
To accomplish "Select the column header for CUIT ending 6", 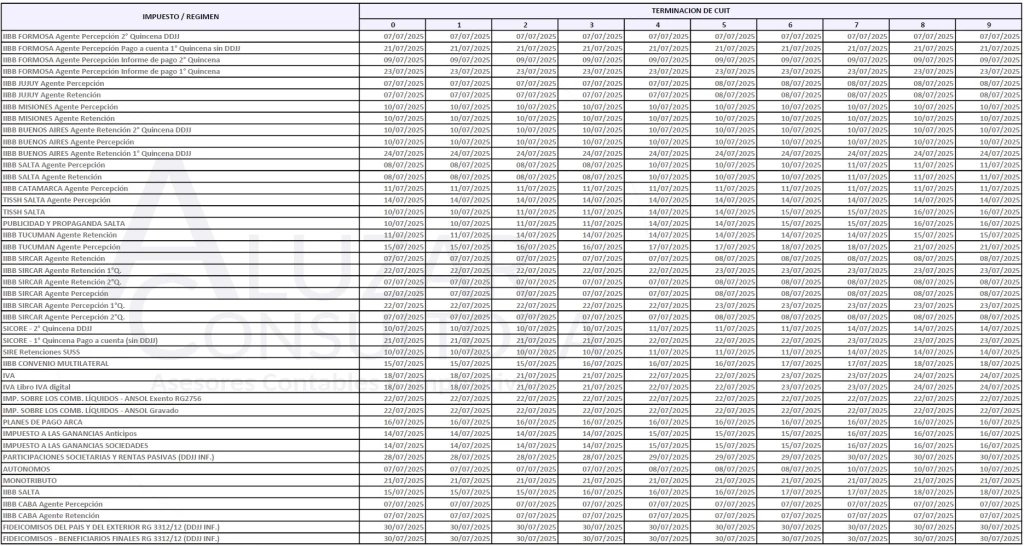I will pos(790,25).
